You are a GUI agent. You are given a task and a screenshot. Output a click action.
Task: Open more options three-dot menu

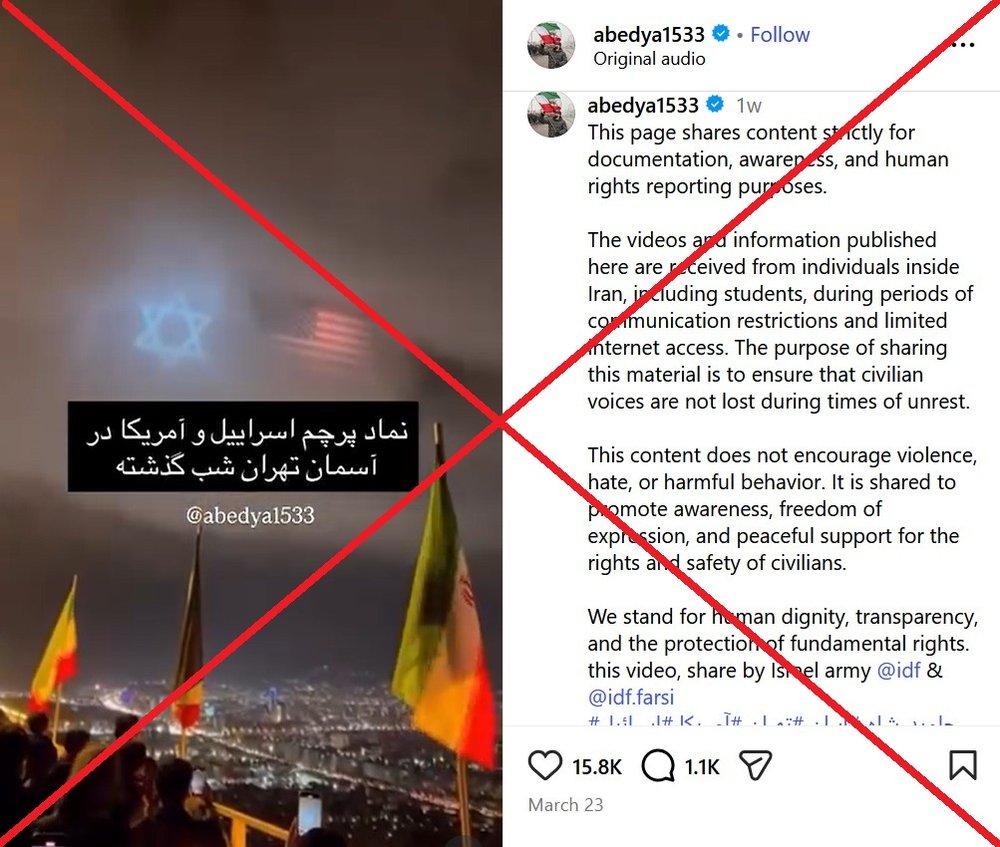962,45
